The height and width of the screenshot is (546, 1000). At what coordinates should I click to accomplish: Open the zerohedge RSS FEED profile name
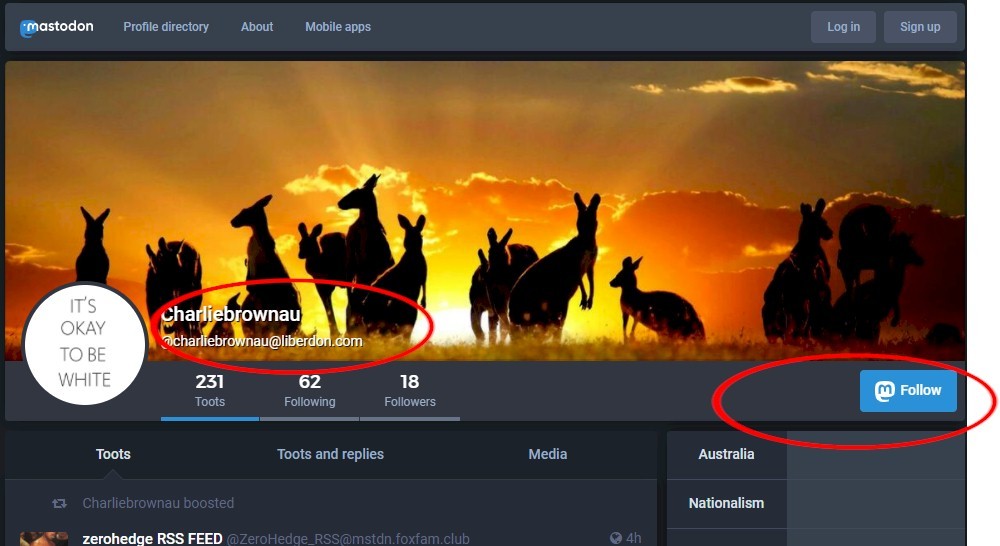click(x=152, y=538)
